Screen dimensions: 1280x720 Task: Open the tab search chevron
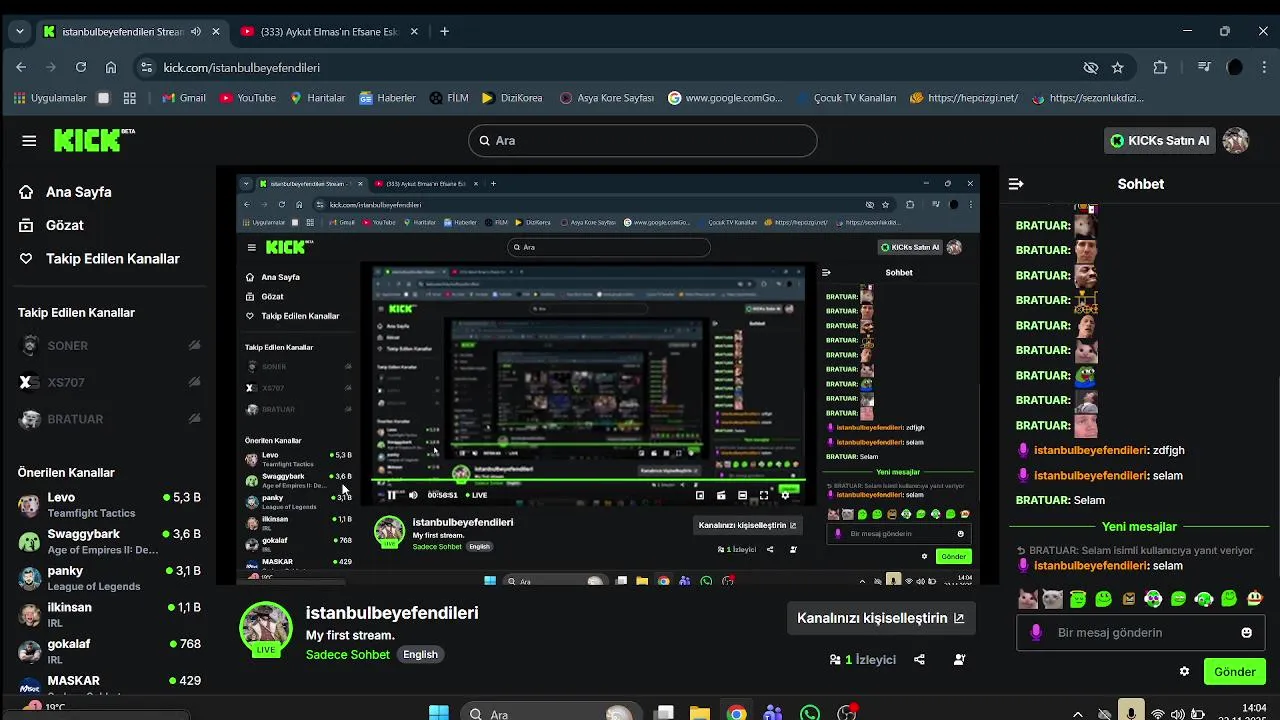click(19, 32)
